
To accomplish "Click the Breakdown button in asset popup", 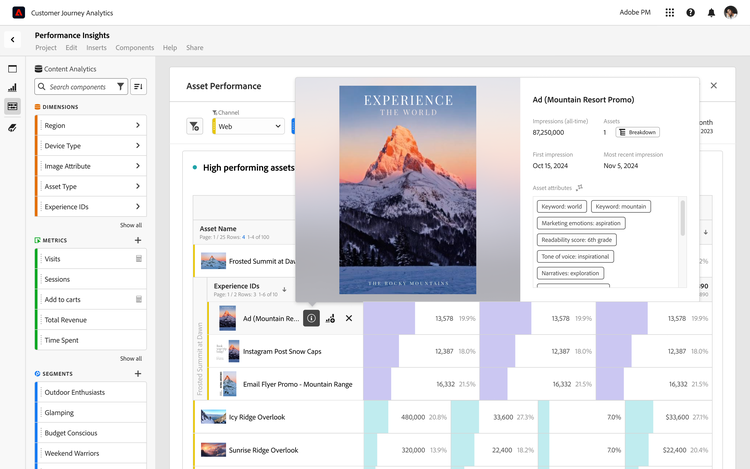I will pos(637,132).
